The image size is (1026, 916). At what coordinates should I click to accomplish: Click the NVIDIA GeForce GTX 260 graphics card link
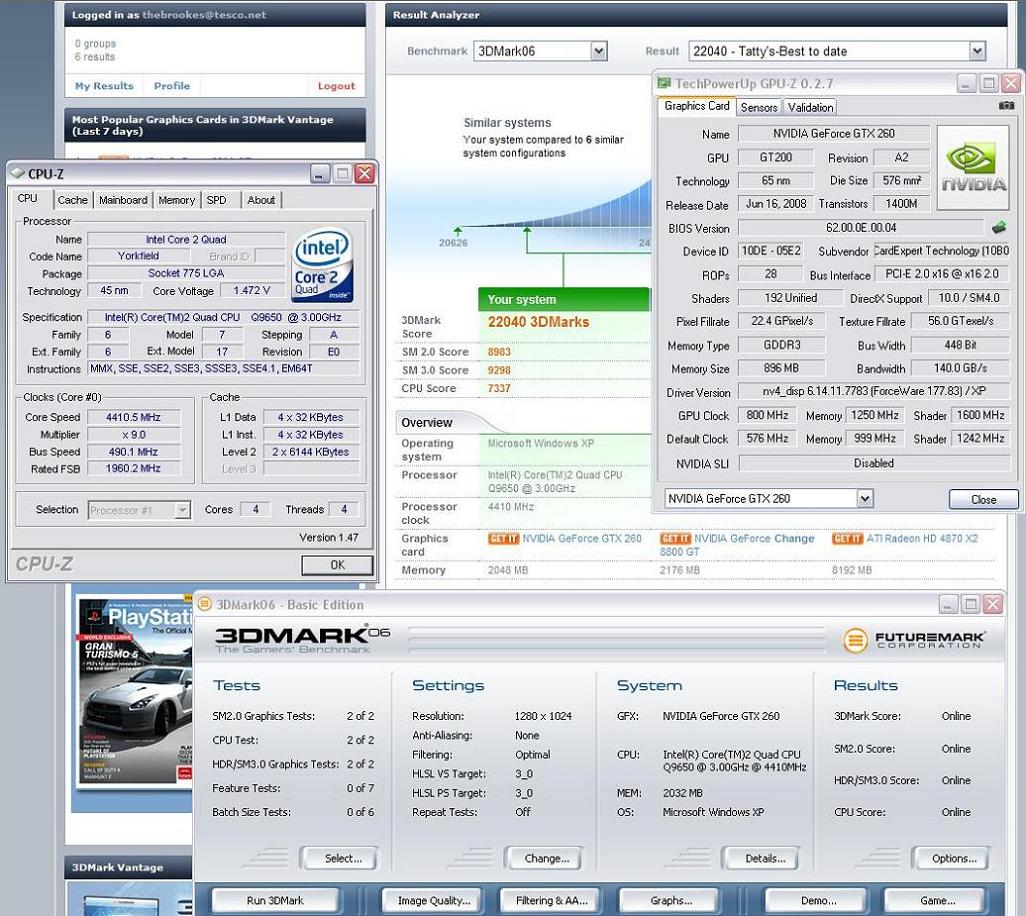(582, 538)
